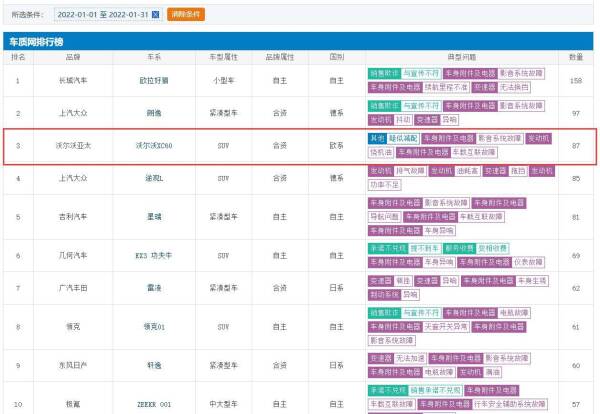Click the 欧系 country cell
Image resolution: width=600 pixels, height=414 pixels.
pyautogui.click(x=337, y=145)
